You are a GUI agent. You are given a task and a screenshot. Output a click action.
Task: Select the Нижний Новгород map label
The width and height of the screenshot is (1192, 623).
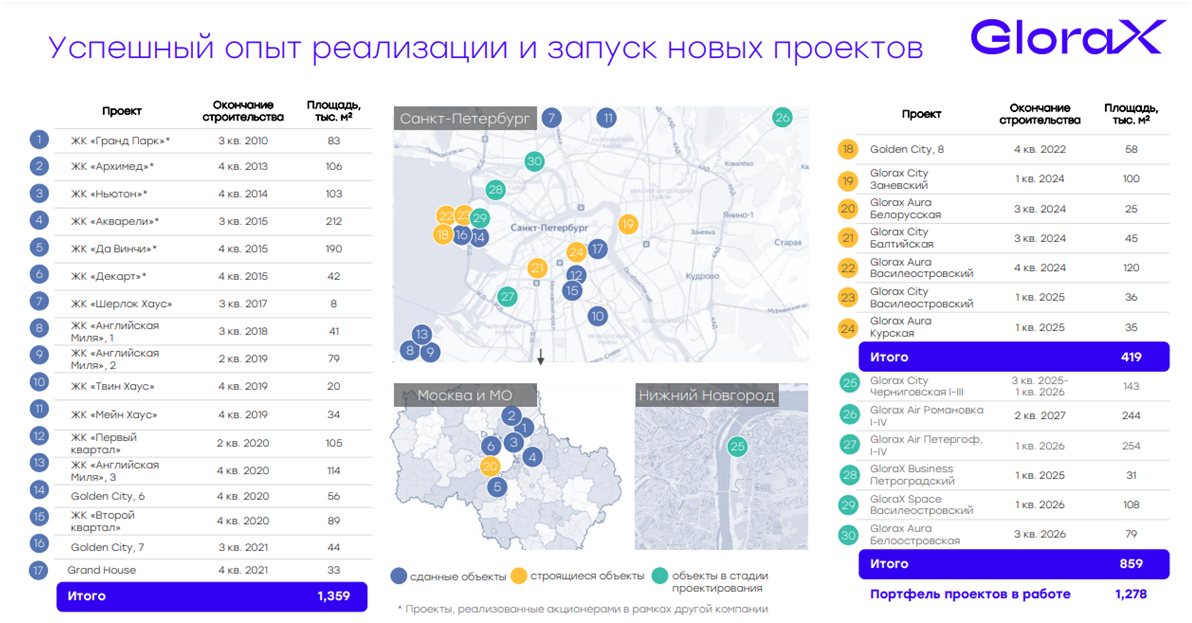coord(706,395)
